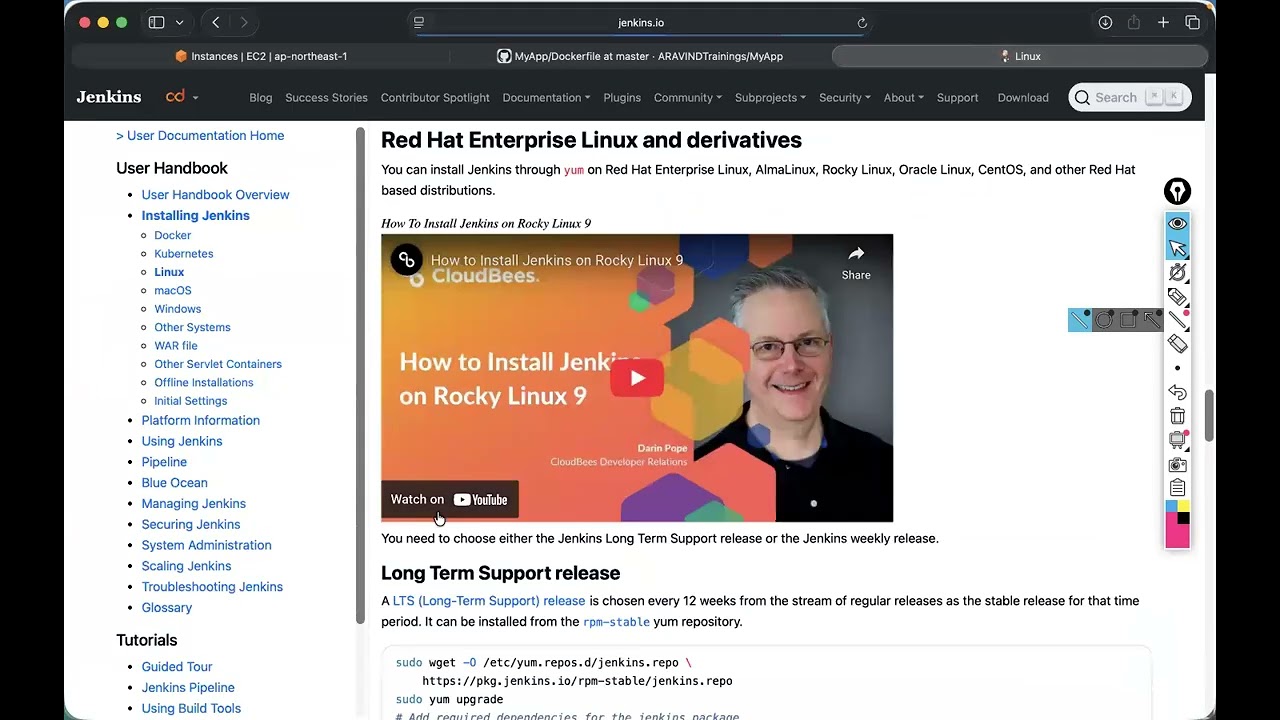Undo the last annotation
The image size is (1280, 720).
pos(1177,392)
